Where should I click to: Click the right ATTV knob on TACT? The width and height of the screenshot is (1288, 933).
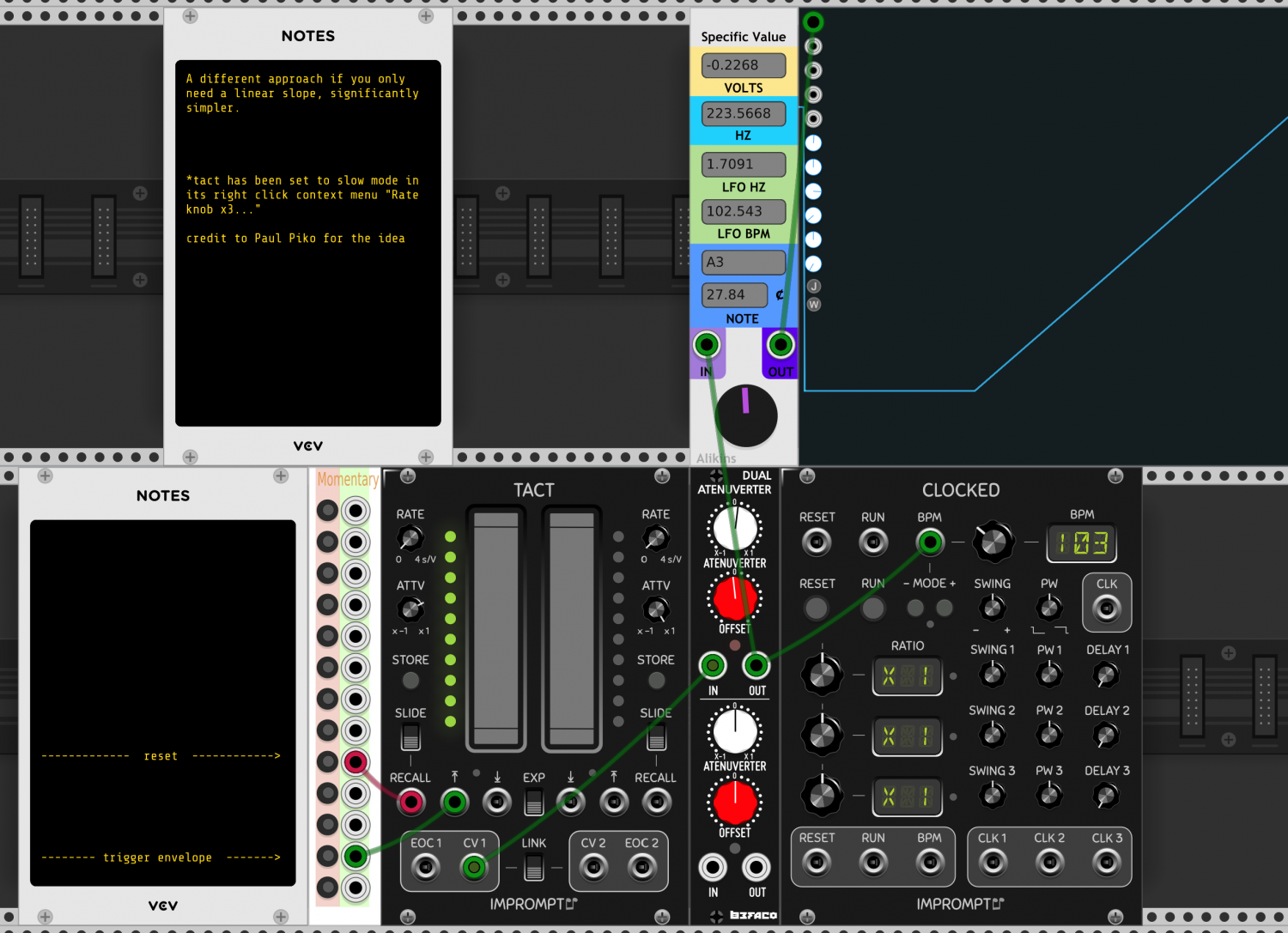point(656,609)
